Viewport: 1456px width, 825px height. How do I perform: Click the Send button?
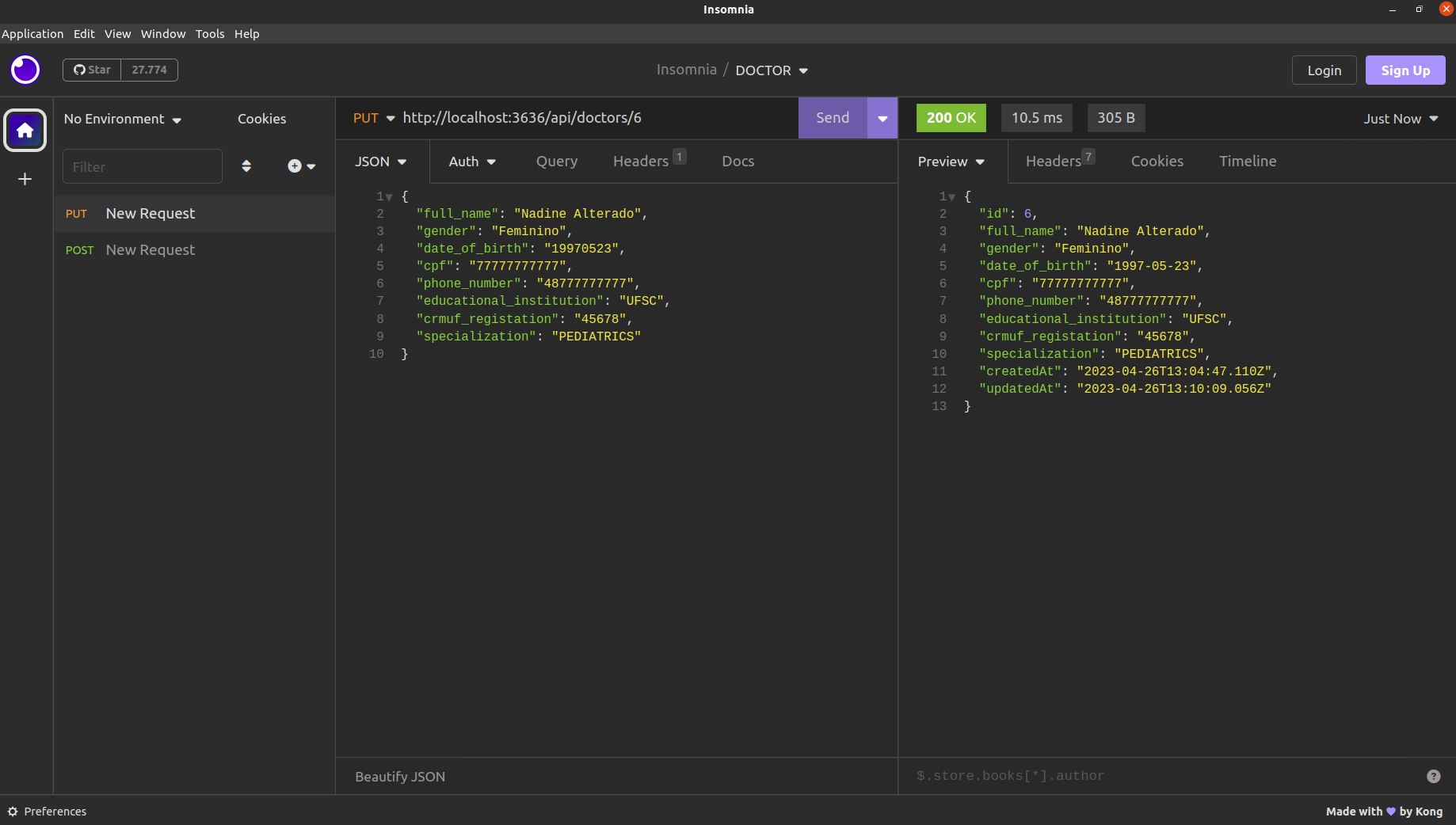(833, 118)
